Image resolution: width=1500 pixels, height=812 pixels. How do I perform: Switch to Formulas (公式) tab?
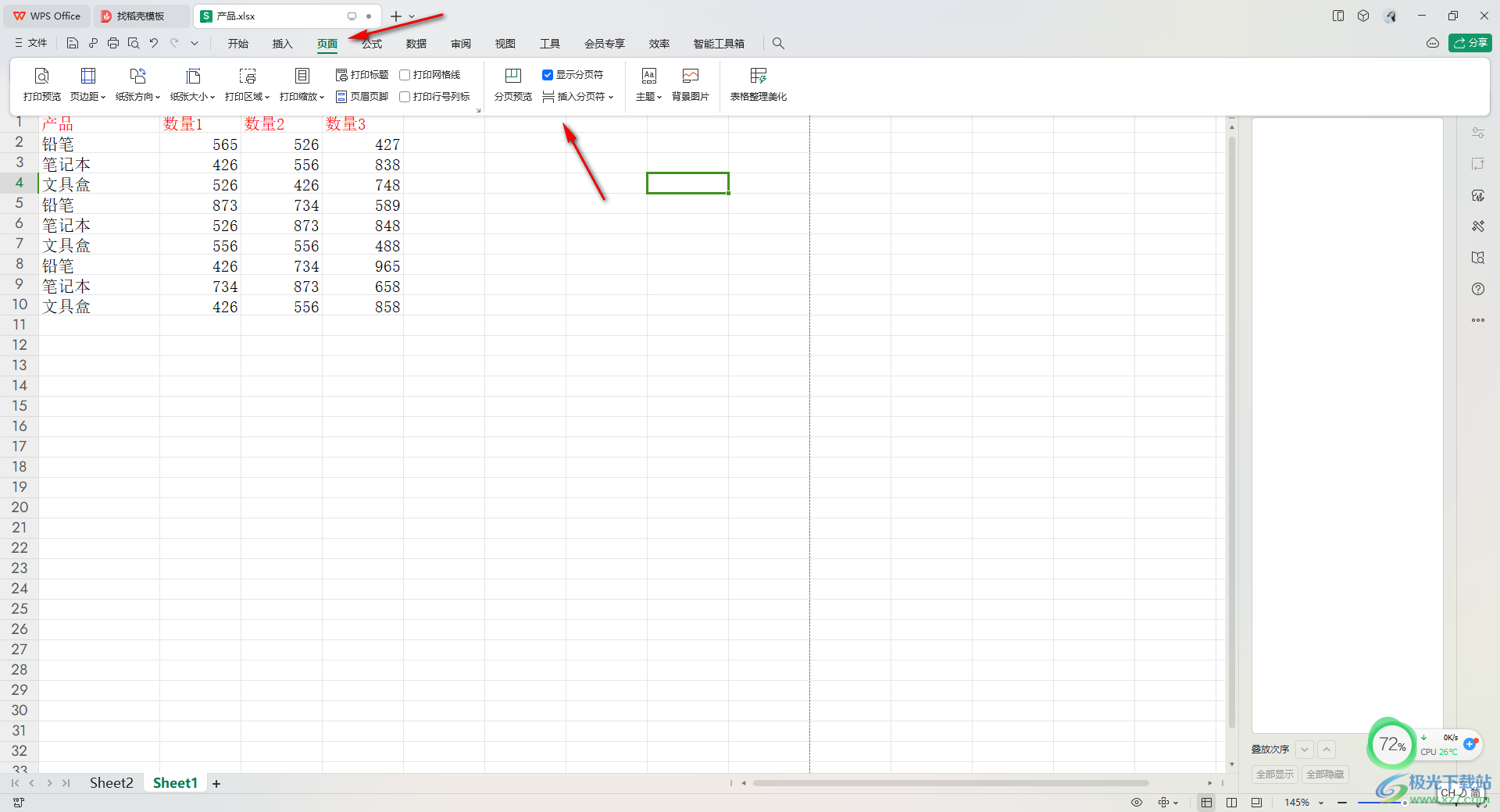click(x=372, y=44)
